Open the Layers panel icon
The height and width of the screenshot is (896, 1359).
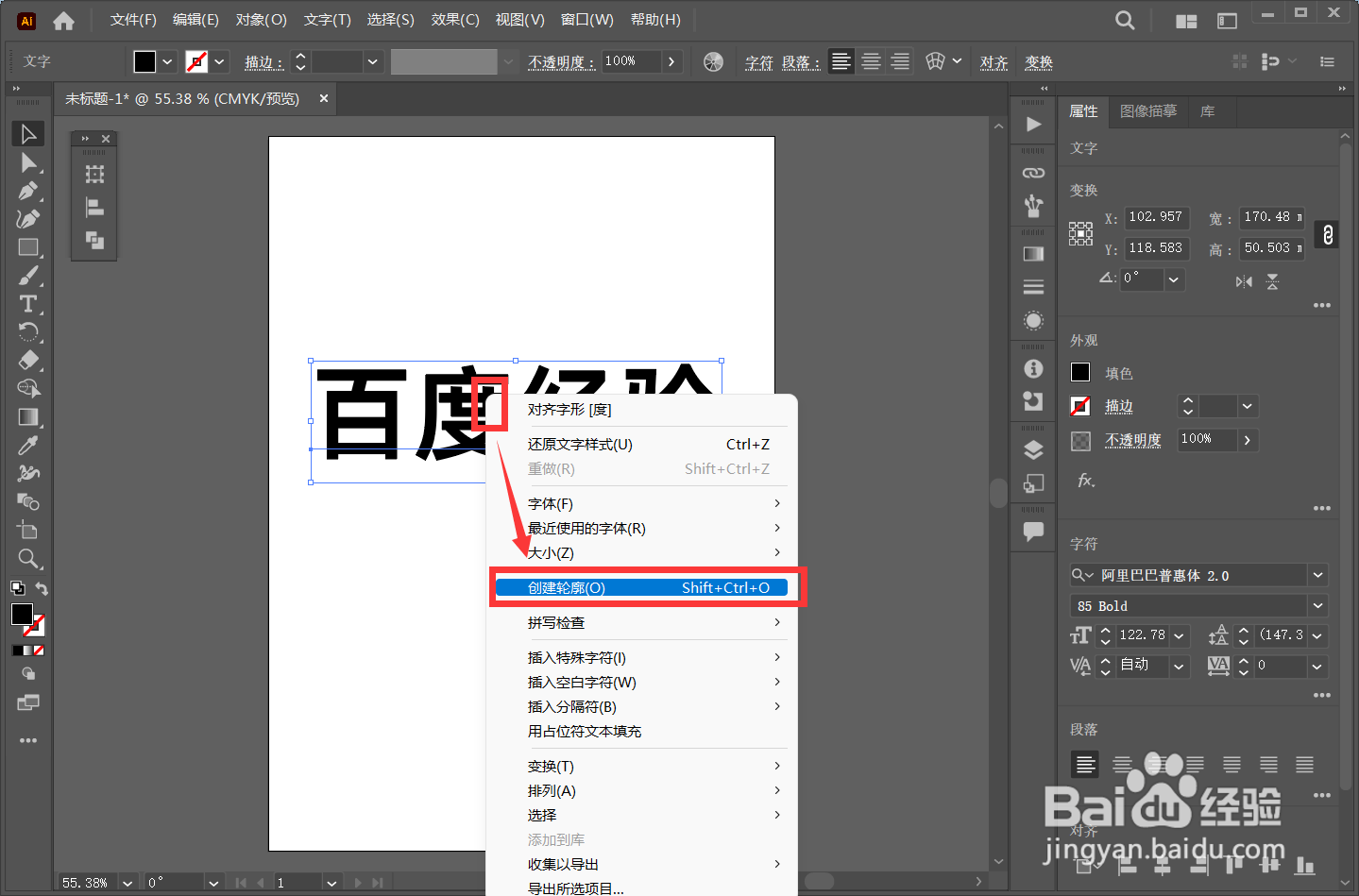point(1034,449)
